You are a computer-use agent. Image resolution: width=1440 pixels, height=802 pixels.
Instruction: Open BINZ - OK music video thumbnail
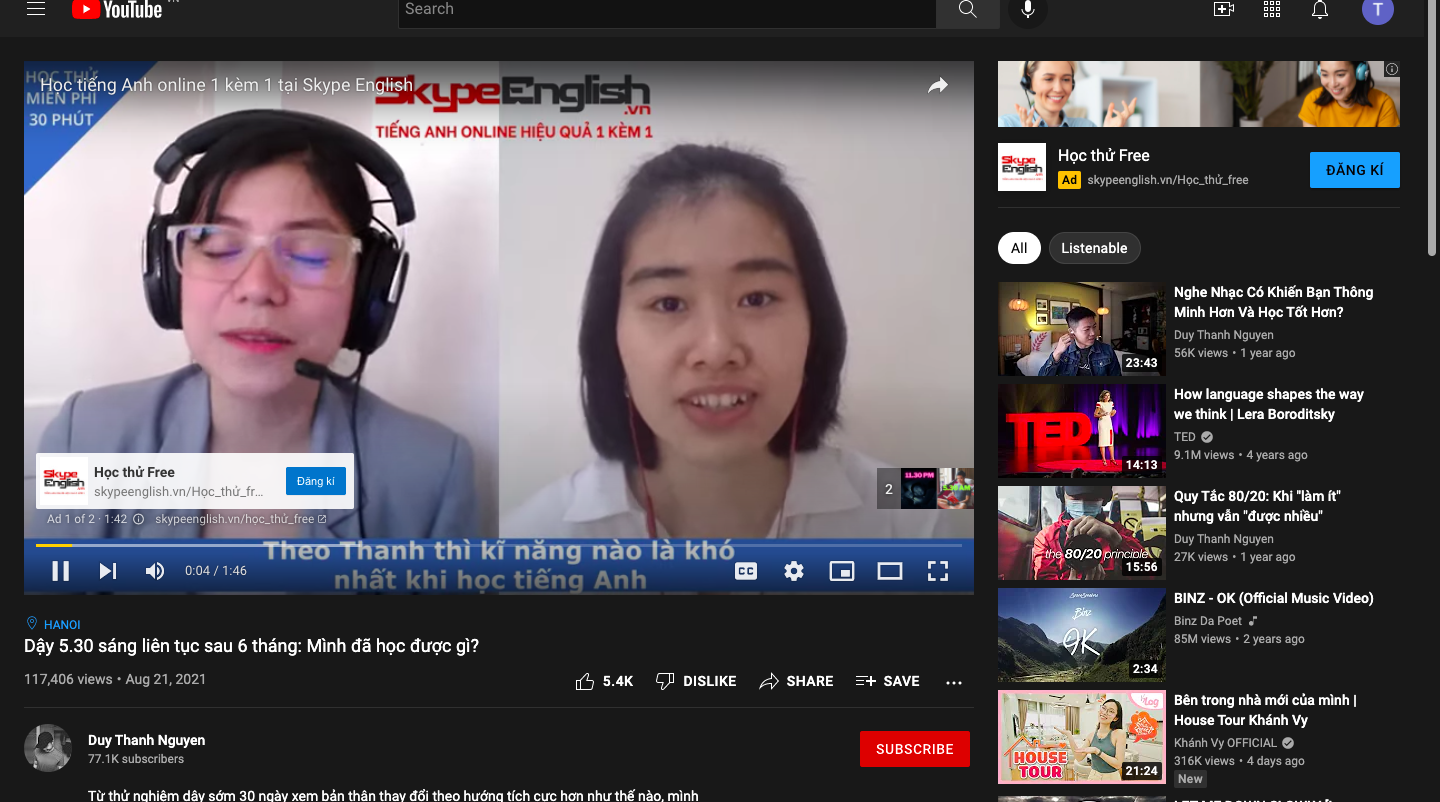[x=1082, y=635]
